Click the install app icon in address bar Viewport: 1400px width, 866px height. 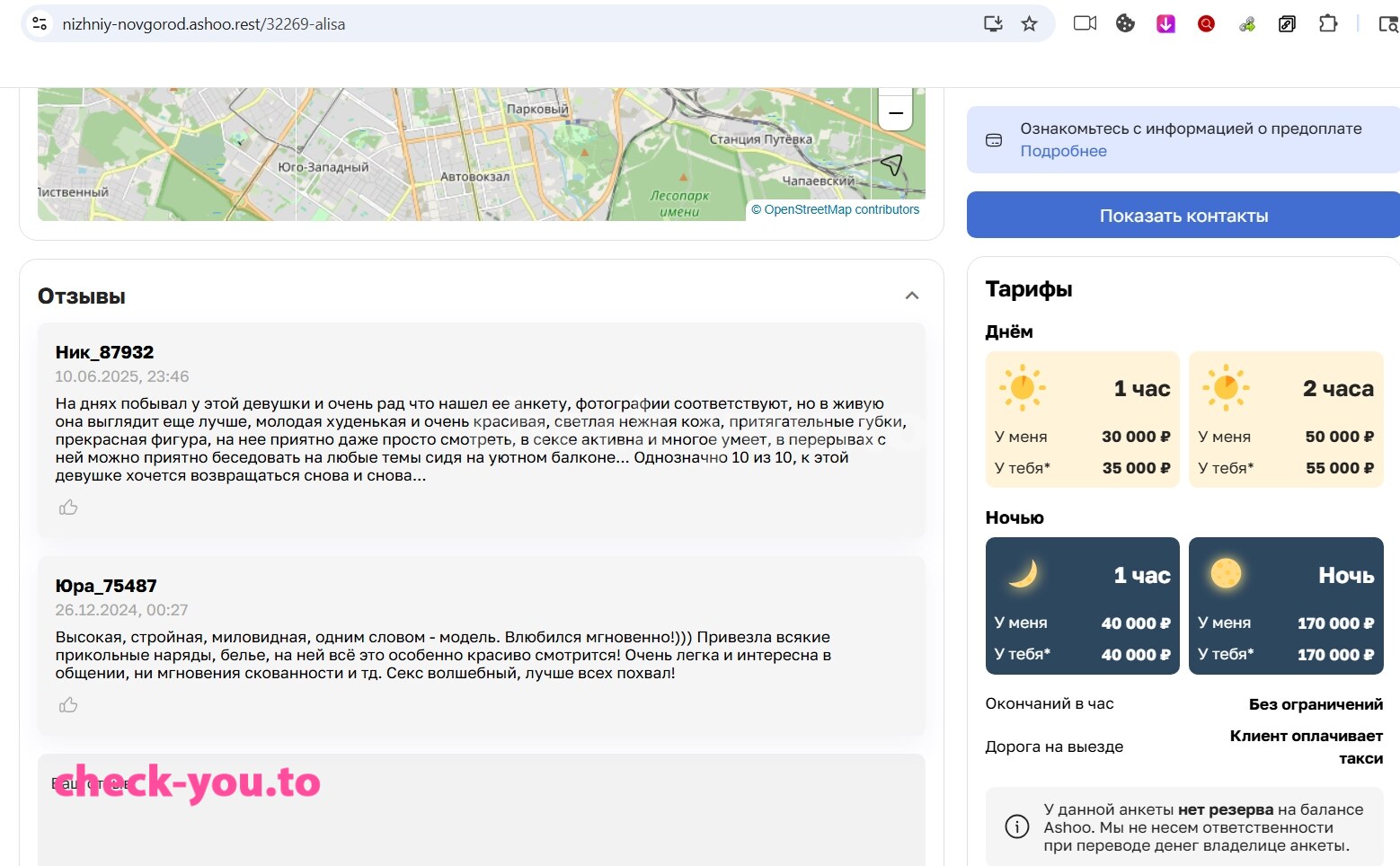point(993,24)
